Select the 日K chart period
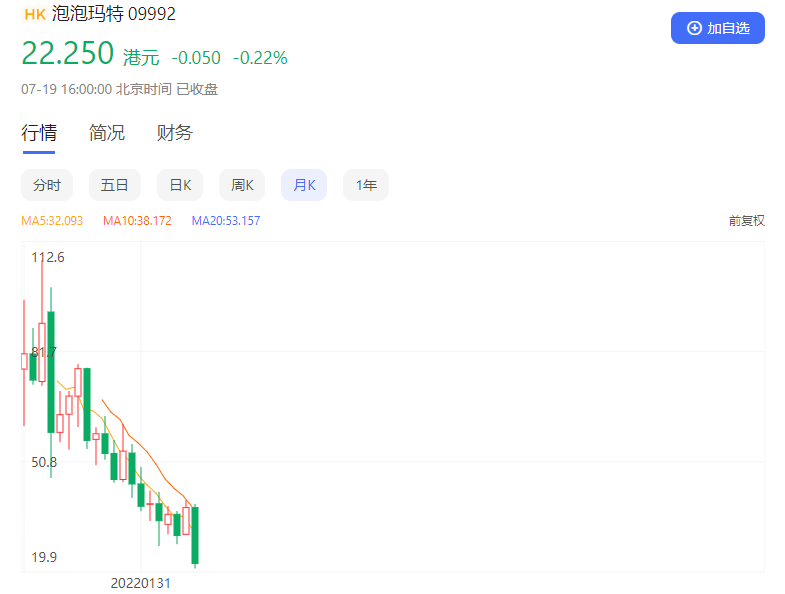The image size is (785, 594). pos(180,185)
